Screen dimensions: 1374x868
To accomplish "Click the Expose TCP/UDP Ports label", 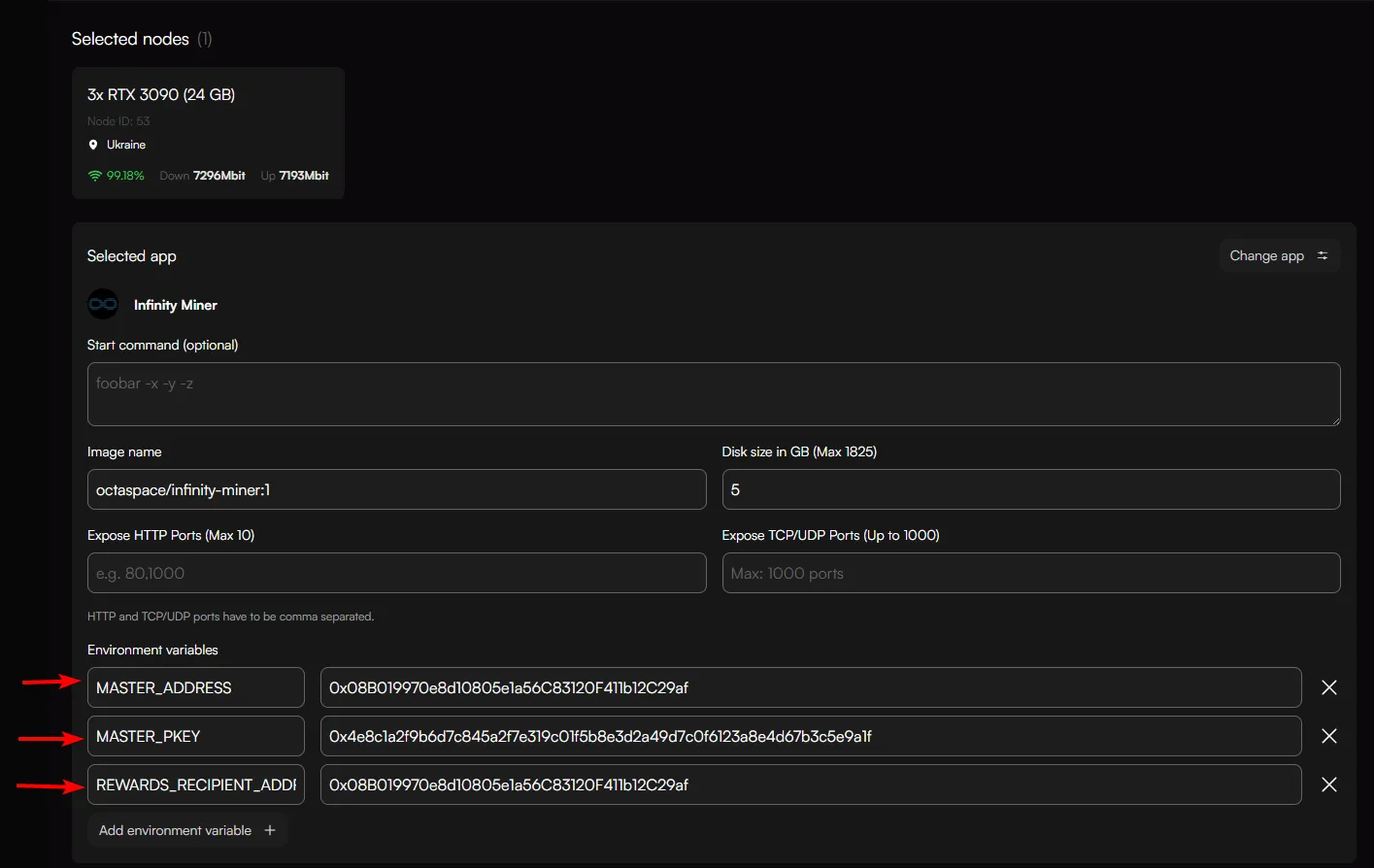I will pos(831,535).
